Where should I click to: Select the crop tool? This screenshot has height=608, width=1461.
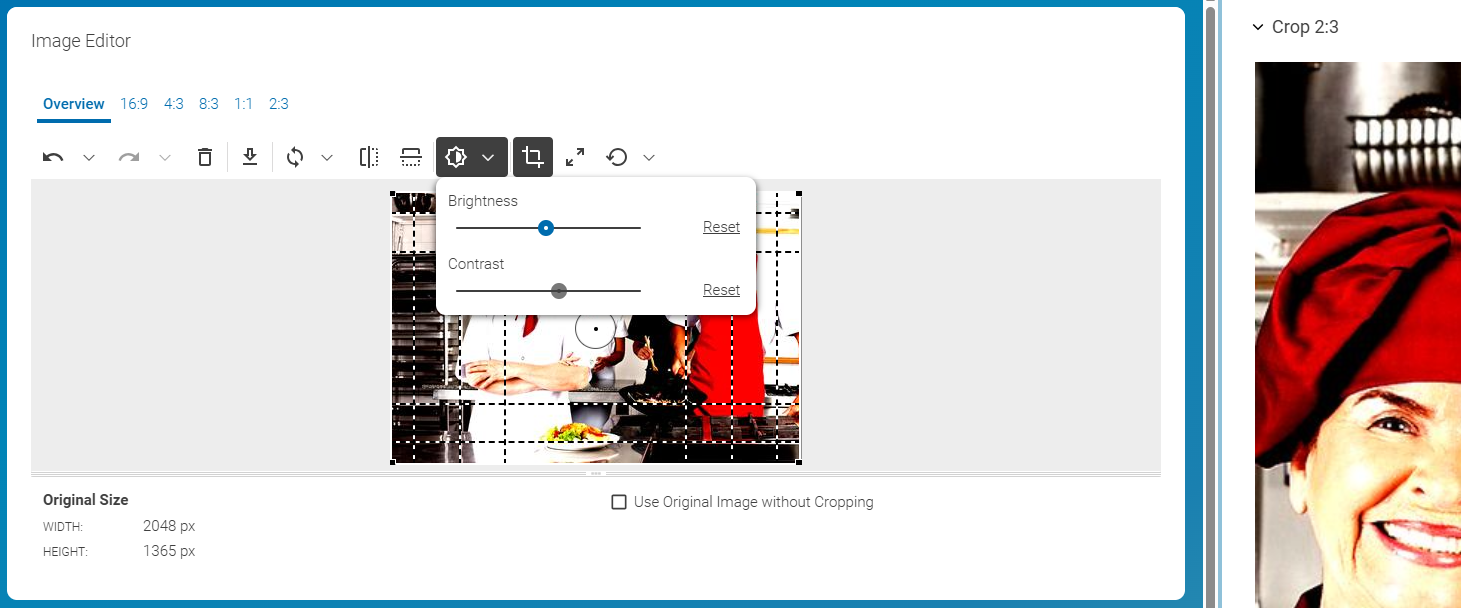(532, 157)
